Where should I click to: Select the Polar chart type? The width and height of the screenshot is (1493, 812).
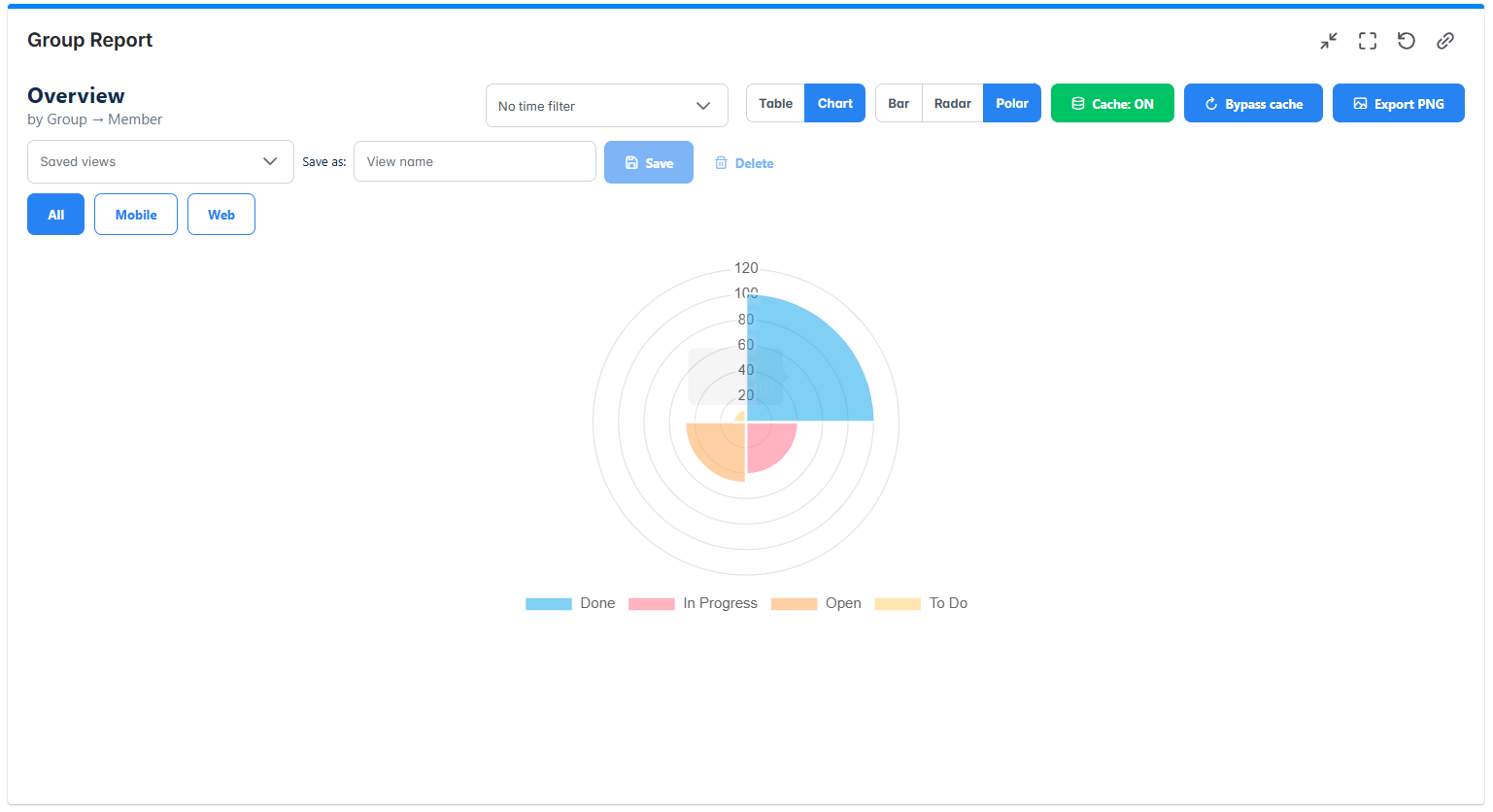click(1012, 103)
